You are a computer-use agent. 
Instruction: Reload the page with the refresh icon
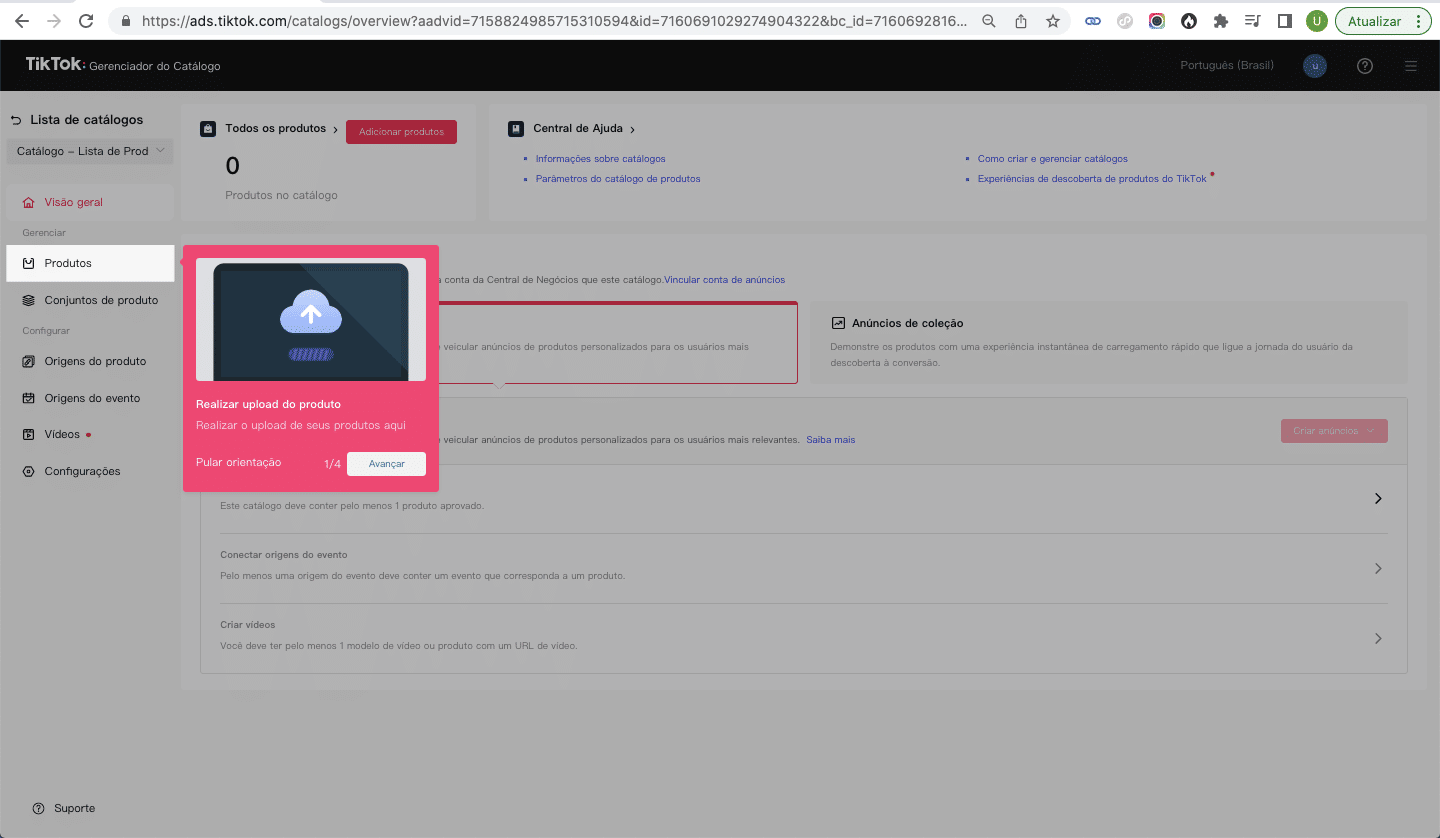86,21
